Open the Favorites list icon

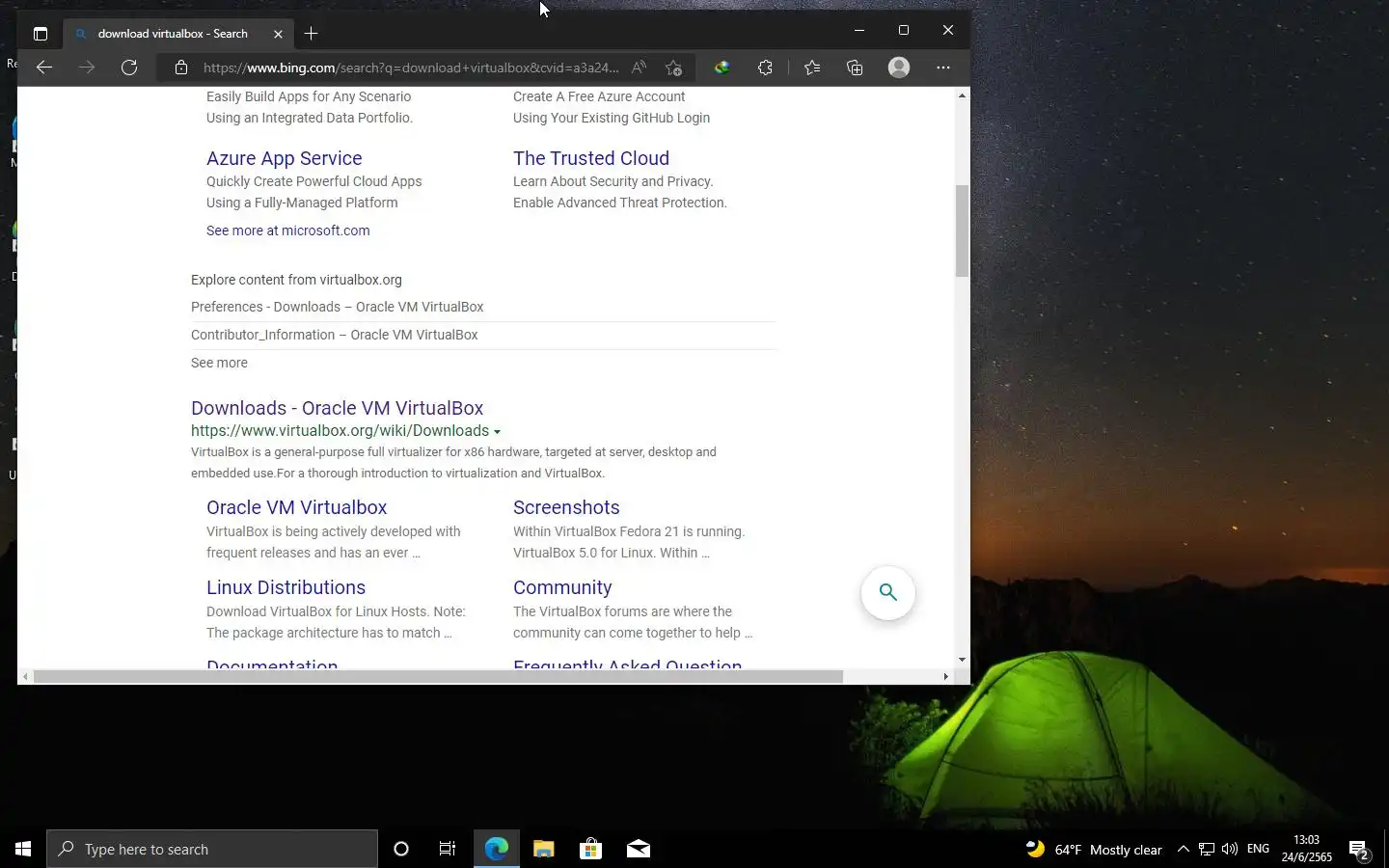[812, 68]
